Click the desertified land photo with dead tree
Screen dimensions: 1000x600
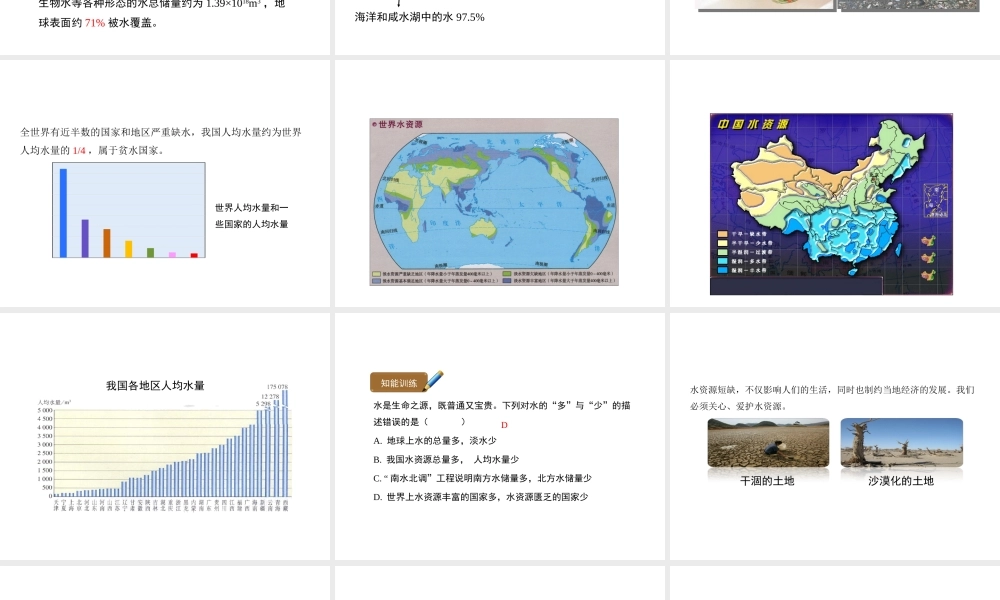click(902, 443)
